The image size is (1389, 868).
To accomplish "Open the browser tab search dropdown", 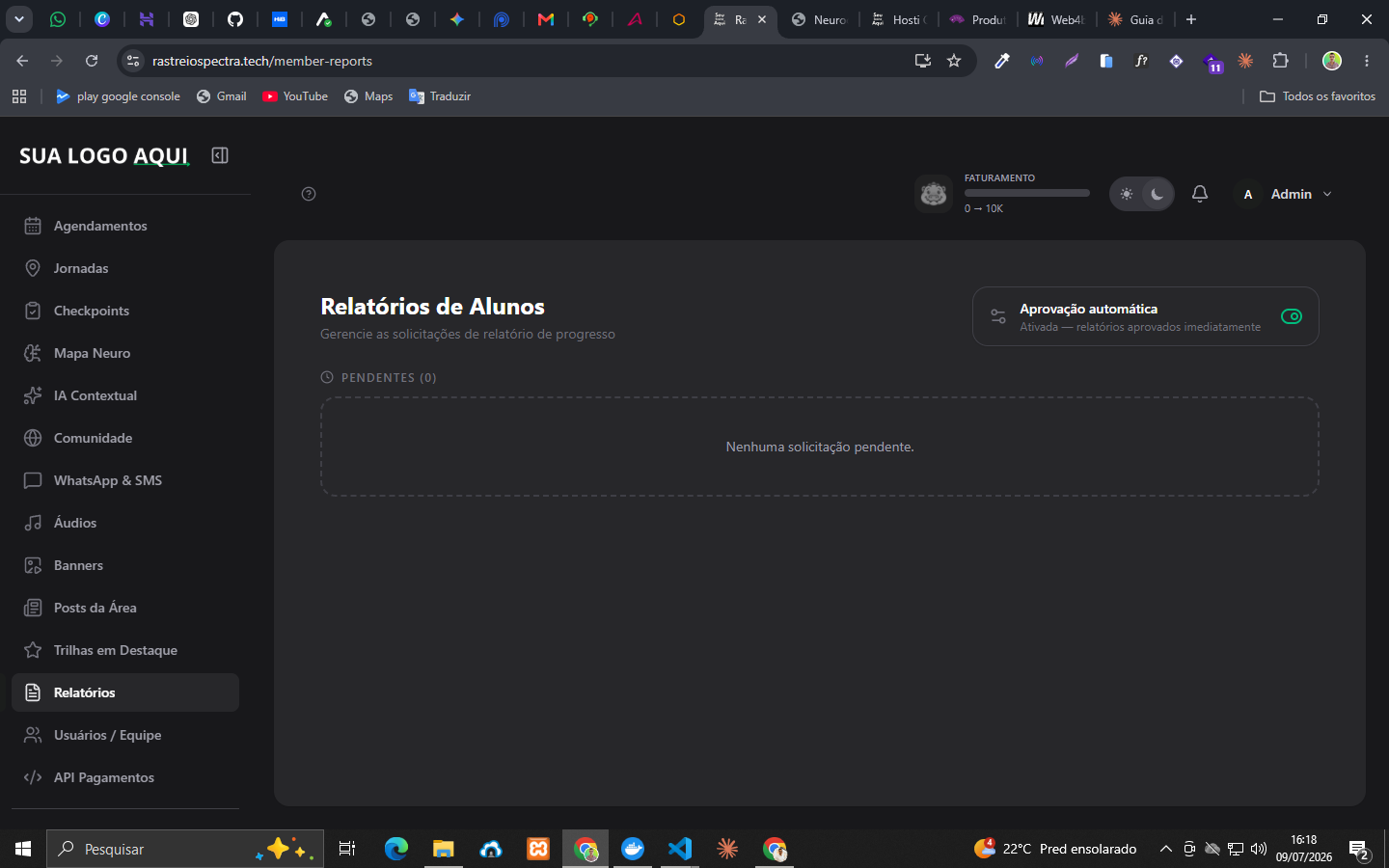I will [x=19, y=19].
